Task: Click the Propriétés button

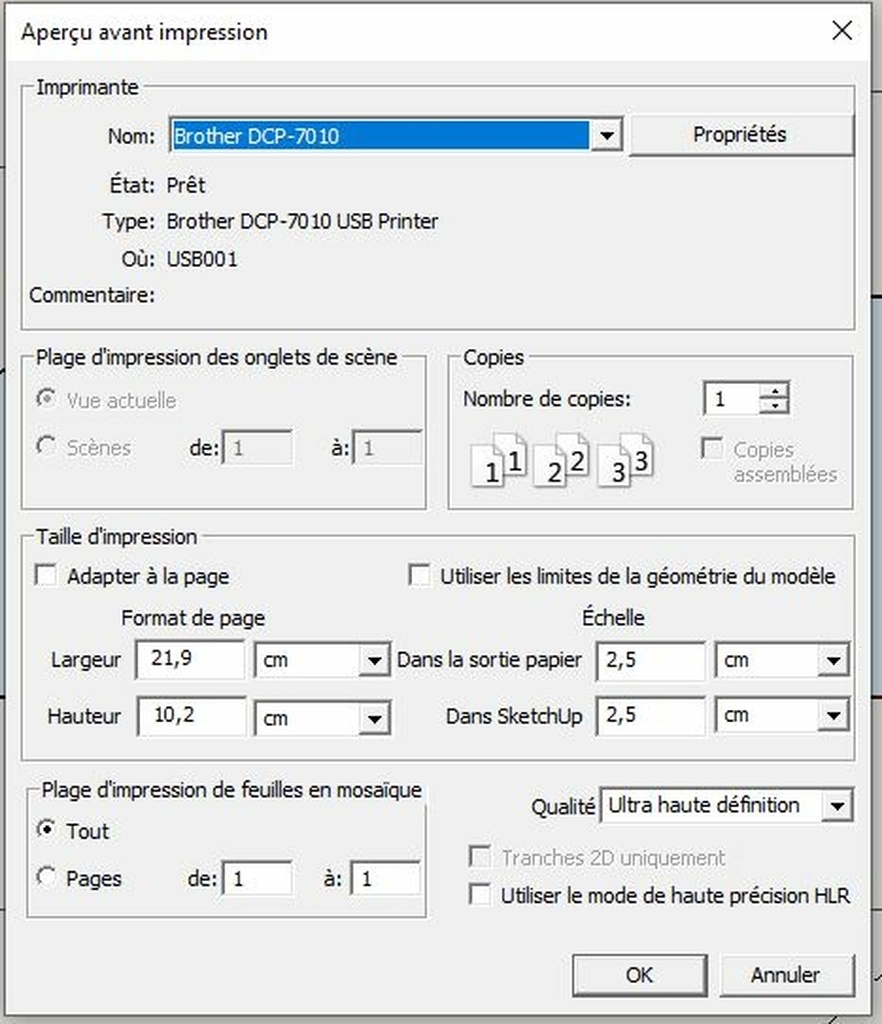Action: pyautogui.click(x=740, y=135)
